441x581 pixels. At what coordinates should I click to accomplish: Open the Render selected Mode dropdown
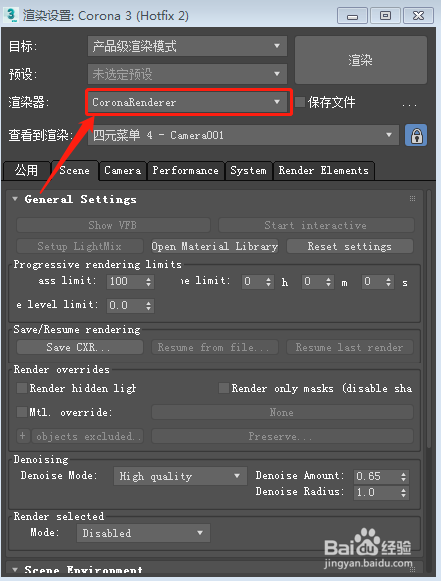click(x=143, y=533)
